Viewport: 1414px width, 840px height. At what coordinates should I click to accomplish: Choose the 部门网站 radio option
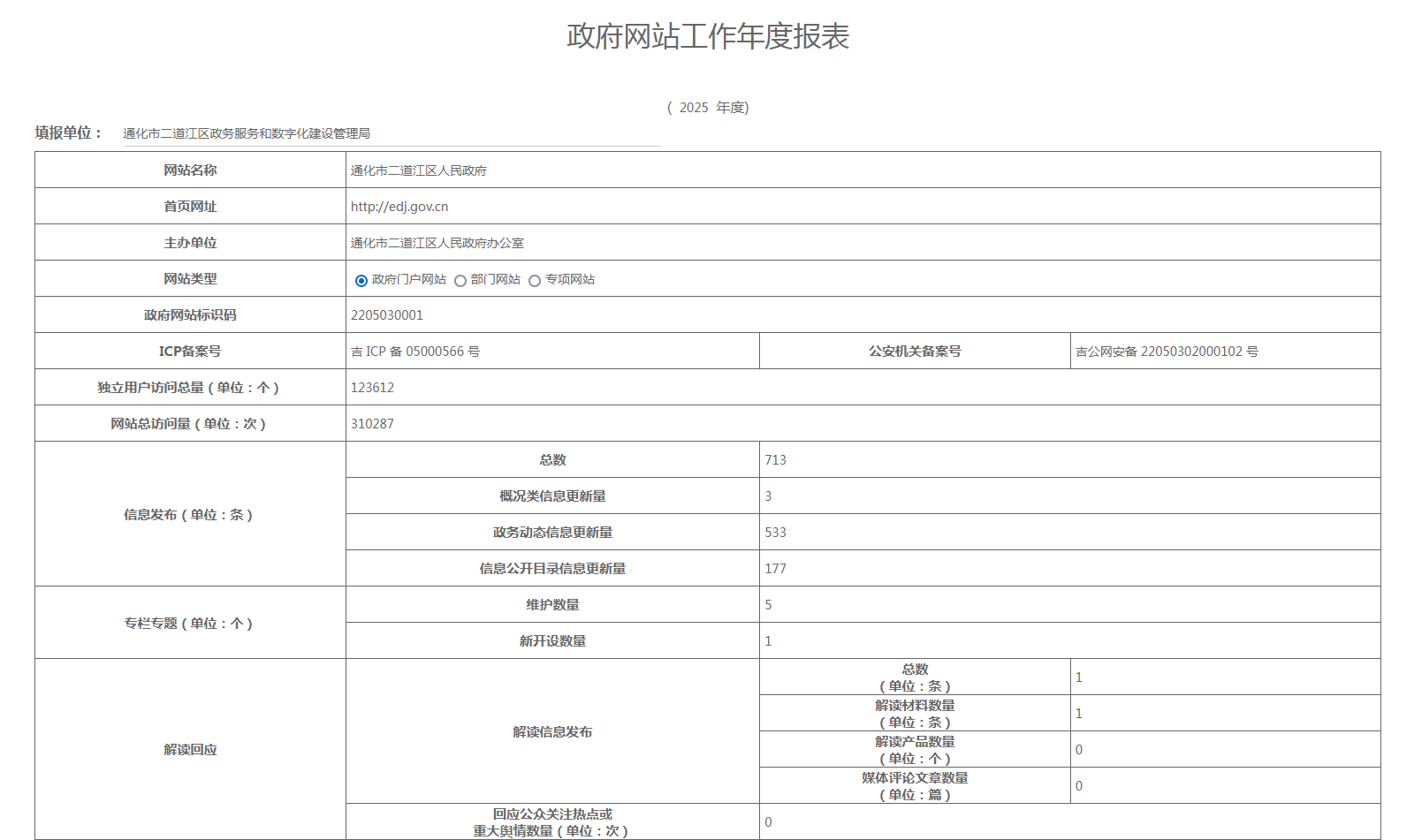tap(460, 281)
